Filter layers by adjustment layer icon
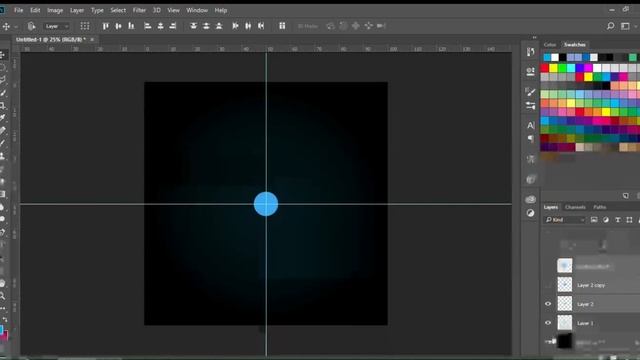Screen dimensions: 640x360 click(x=606, y=220)
